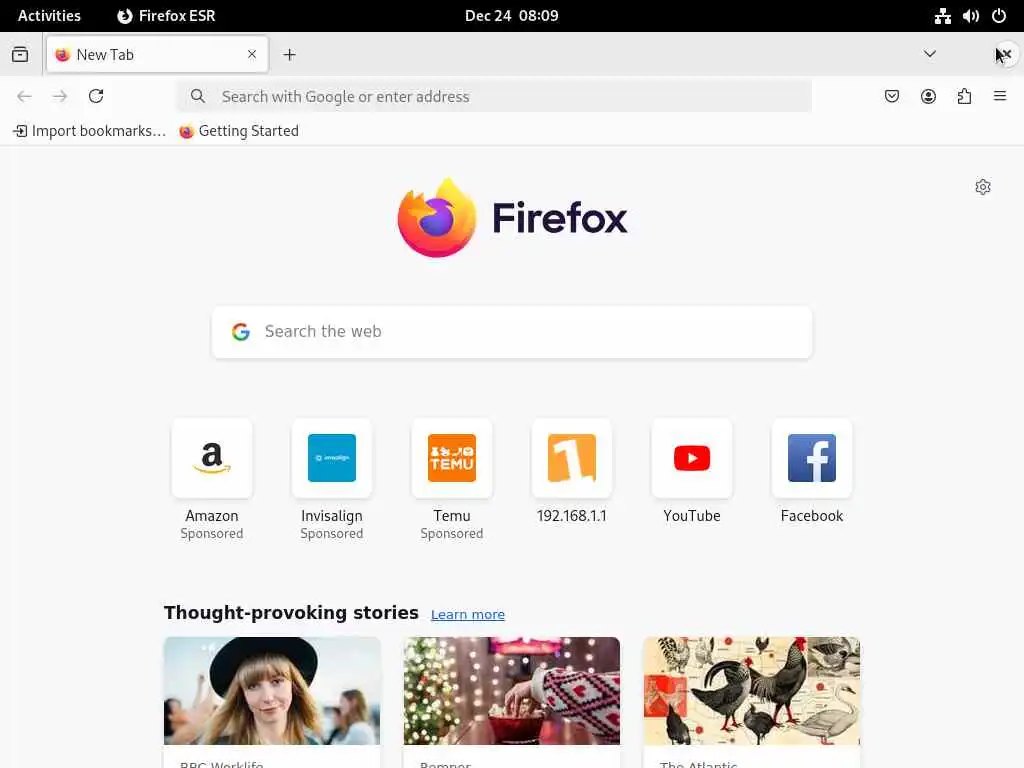This screenshot has width=1024, height=768.
Task: Open the Getting Started bookmark
Action: [x=239, y=131]
